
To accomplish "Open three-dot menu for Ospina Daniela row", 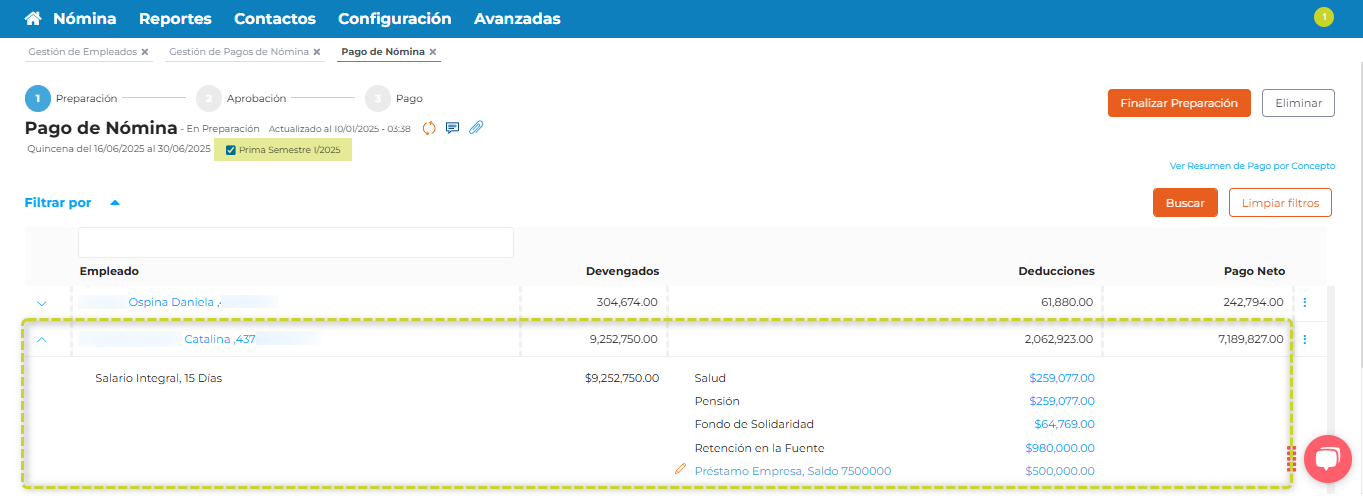I will coord(1304,302).
